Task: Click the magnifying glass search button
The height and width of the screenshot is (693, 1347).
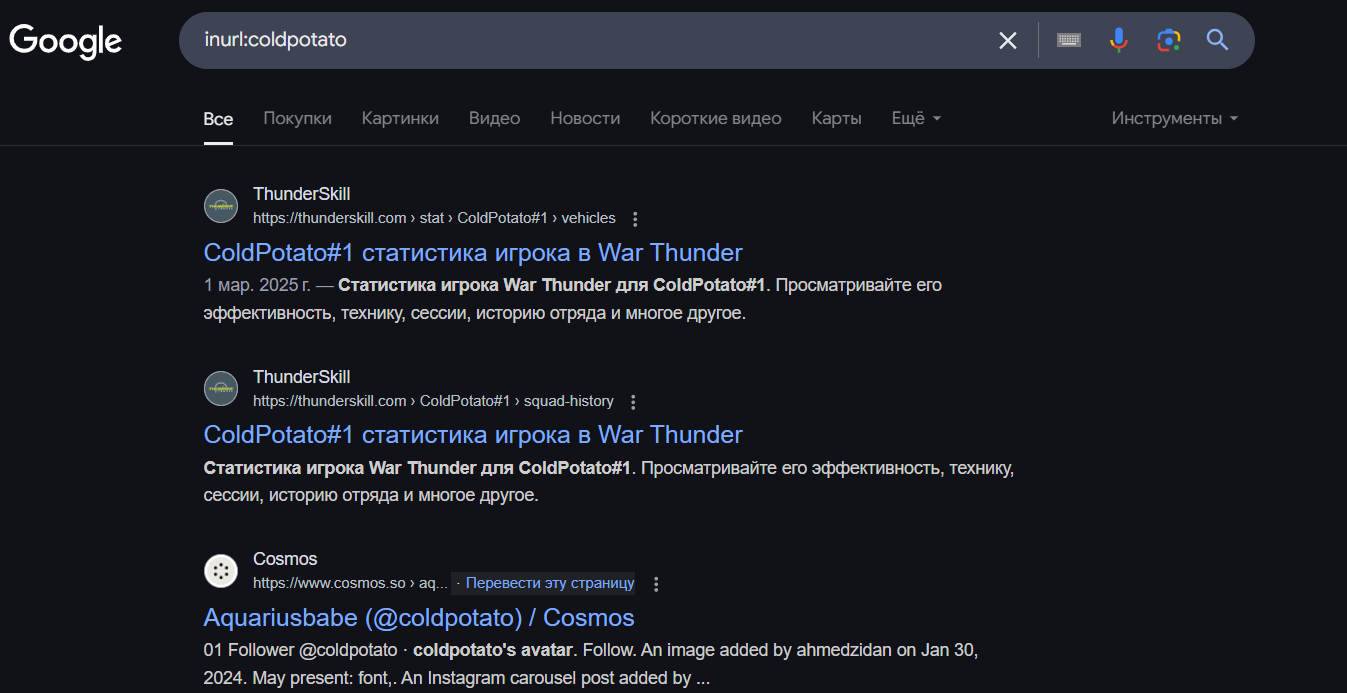Action: tap(1217, 40)
